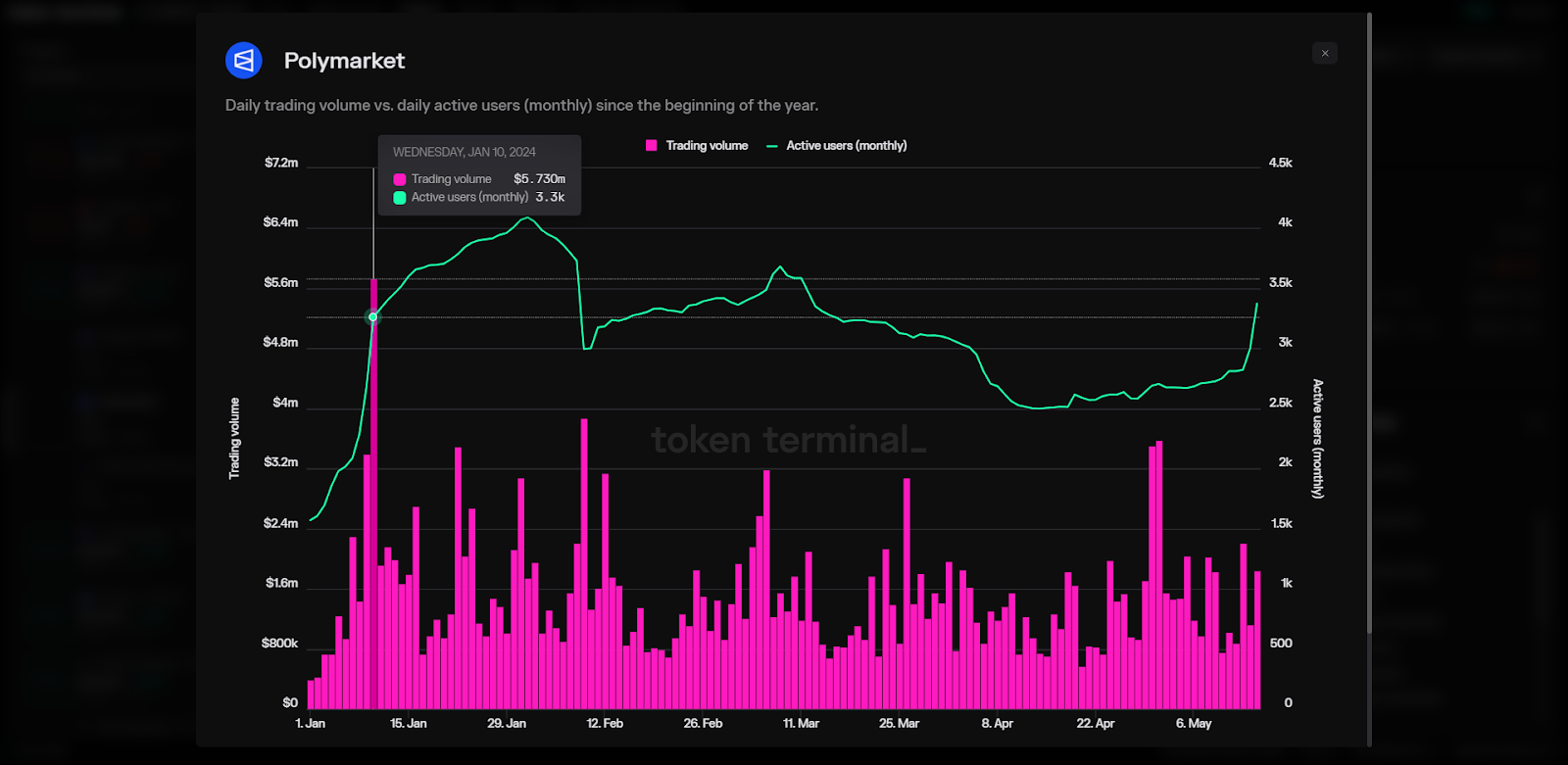This screenshot has width=1568, height=765.
Task: Click the token terminal watermark
Action: (788, 440)
